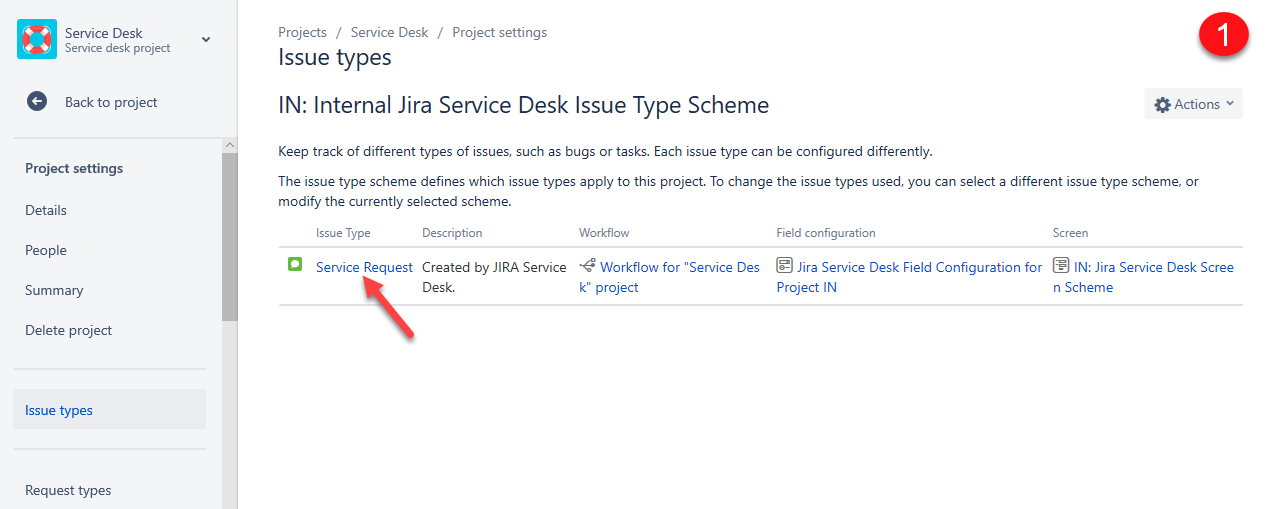Go back via the 'Back to project' link
This screenshot has width=1265, height=509.
111,102
